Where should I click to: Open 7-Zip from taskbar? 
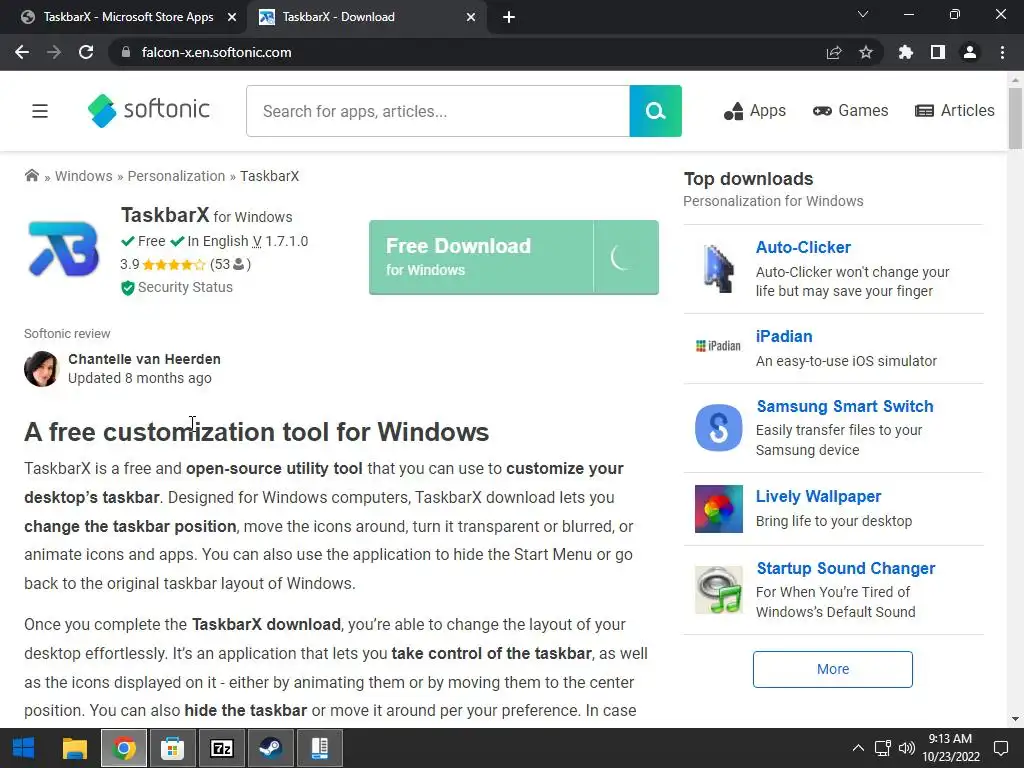click(x=221, y=748)
